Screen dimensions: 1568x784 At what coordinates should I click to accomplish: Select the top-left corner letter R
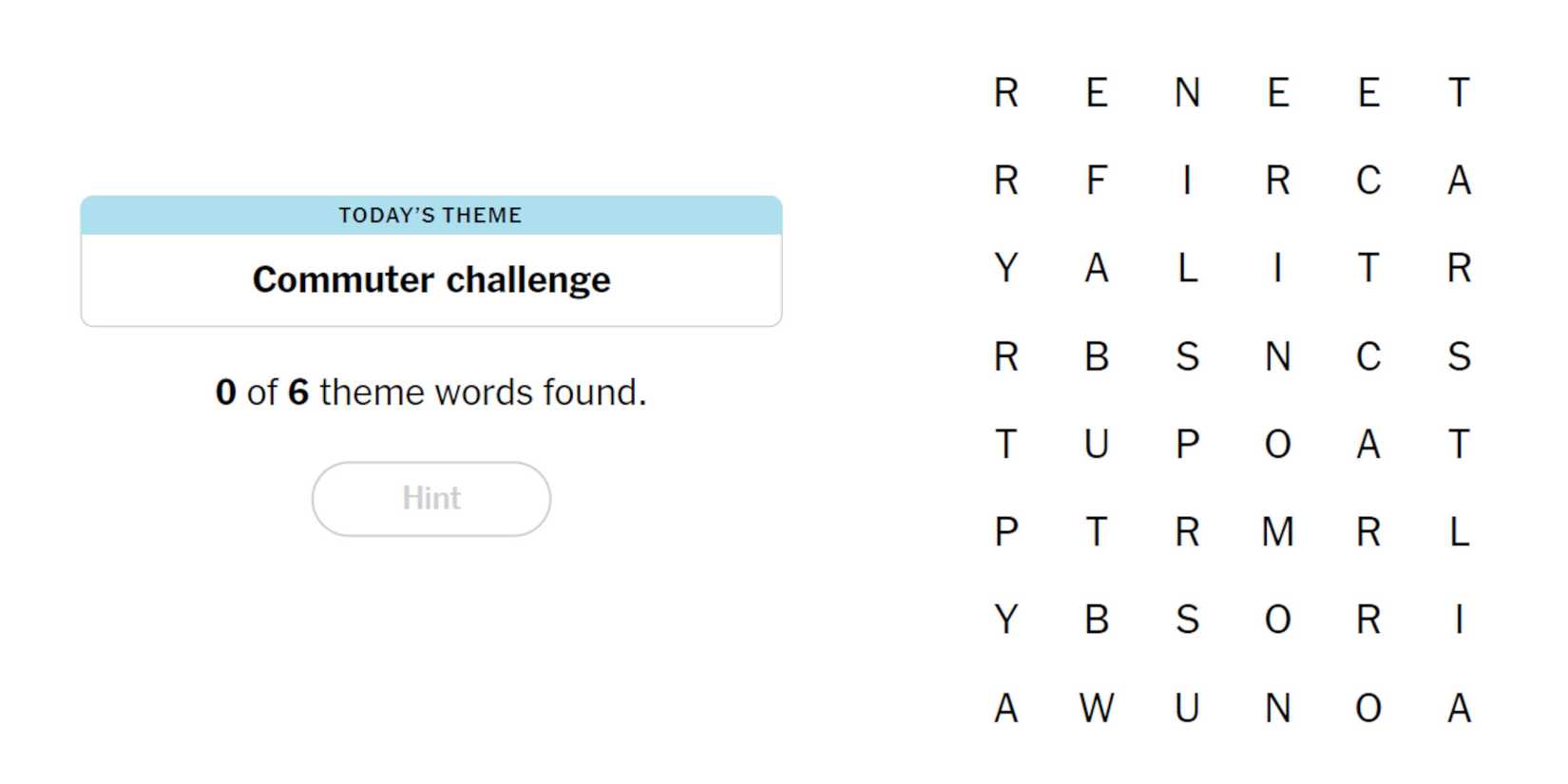pyautogui.click(x=1005, y=93)
